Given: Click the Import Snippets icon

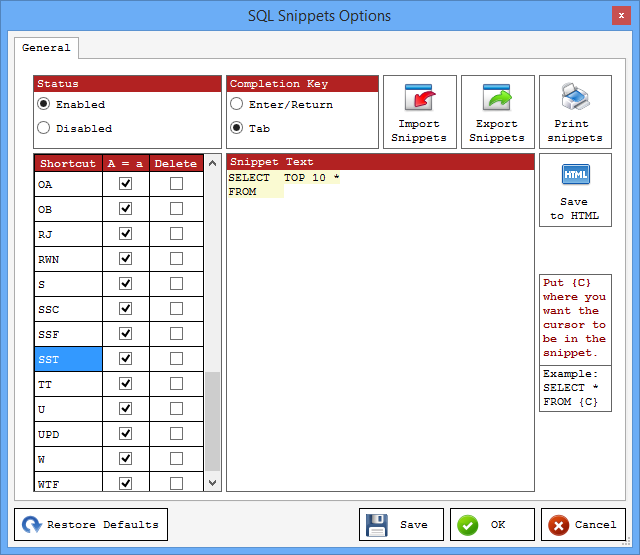Looking at the screenshot, I should click(x=419, y=97).
